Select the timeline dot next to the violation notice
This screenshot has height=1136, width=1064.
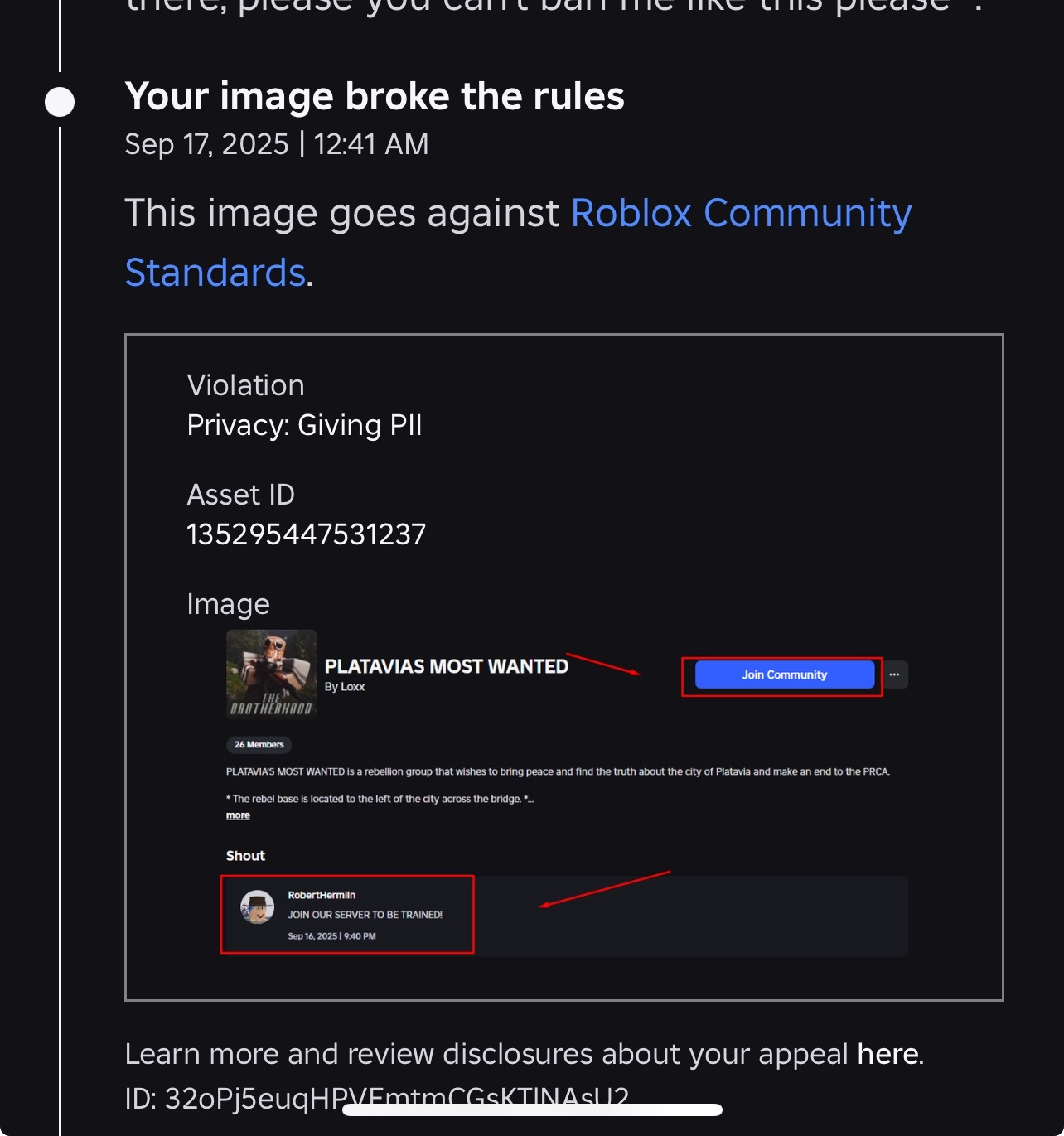coord(58,101)
